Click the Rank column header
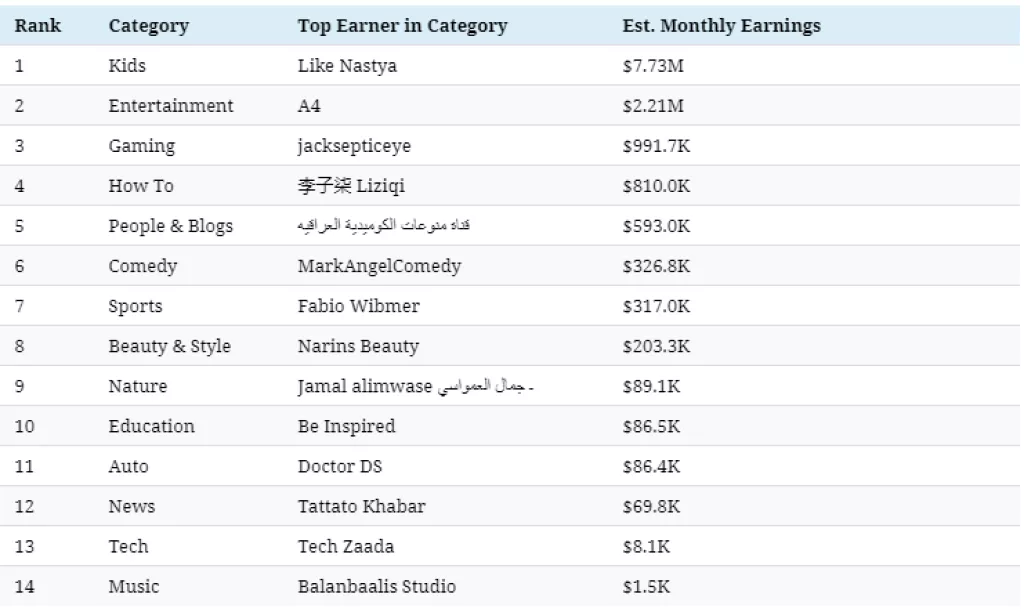Viewport: 1024px width, 612px height. click(37, 26)
